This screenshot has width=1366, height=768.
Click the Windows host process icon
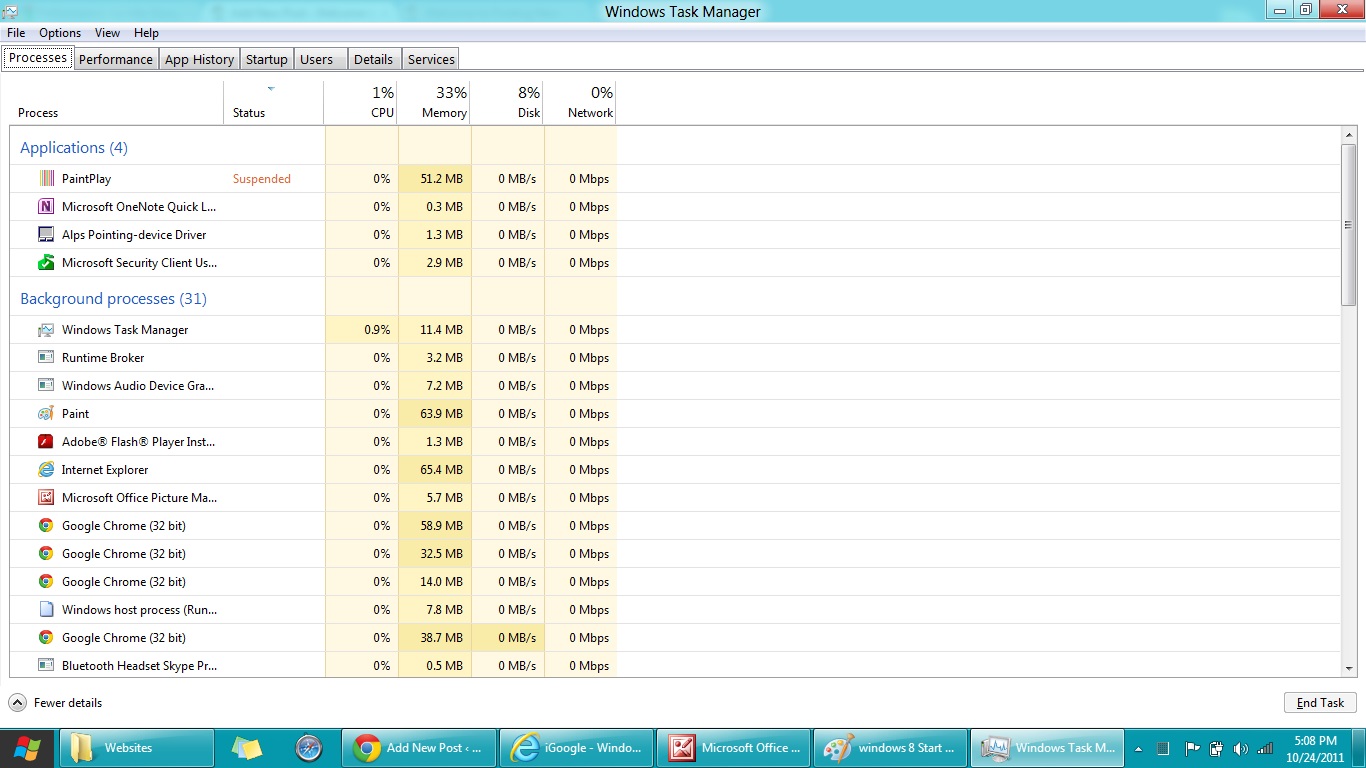click(x=46, y=609)
